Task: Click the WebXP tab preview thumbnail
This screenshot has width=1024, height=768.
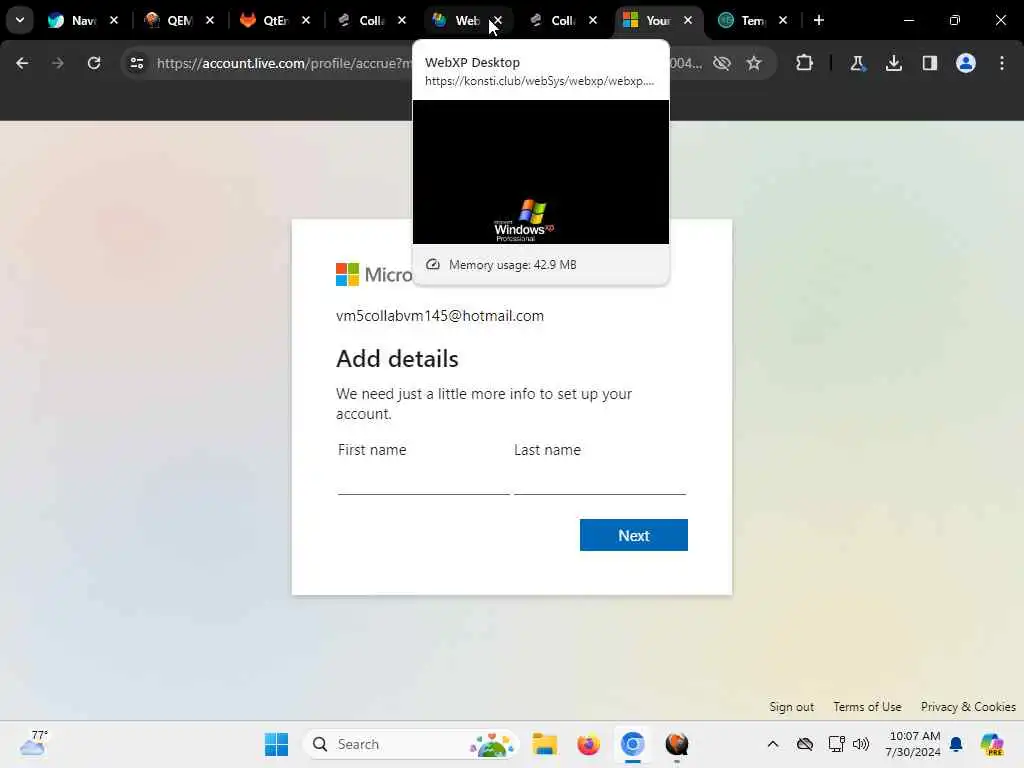Action: (x=541, y=172)
